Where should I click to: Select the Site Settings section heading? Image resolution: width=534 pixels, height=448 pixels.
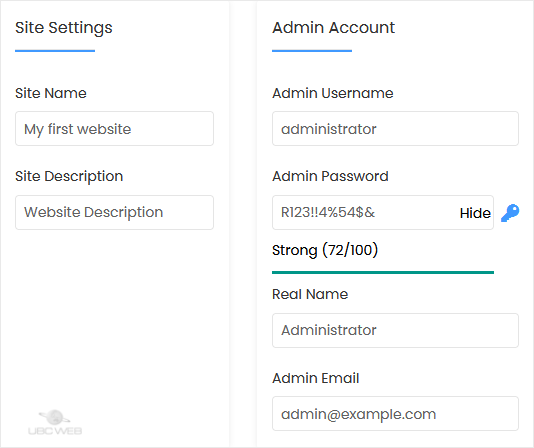click(64, 28)
